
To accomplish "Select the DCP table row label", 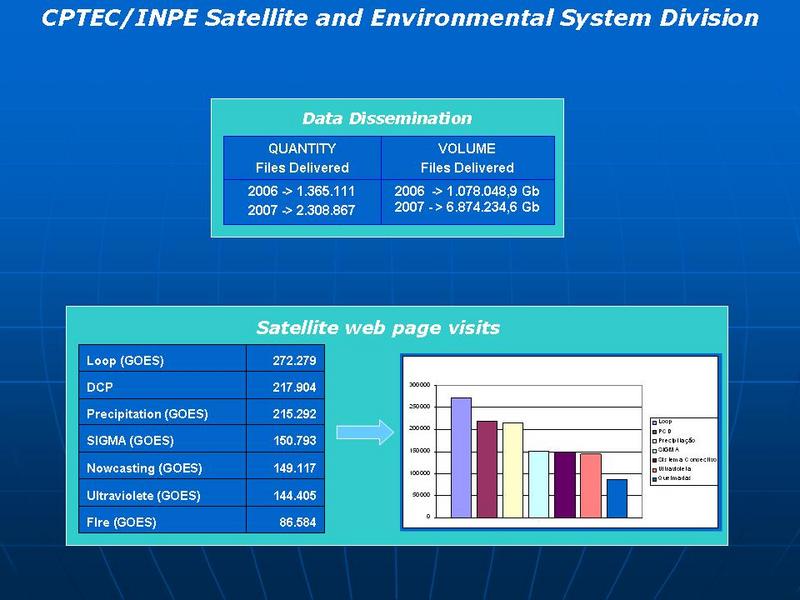I will [x=99, y=387].
